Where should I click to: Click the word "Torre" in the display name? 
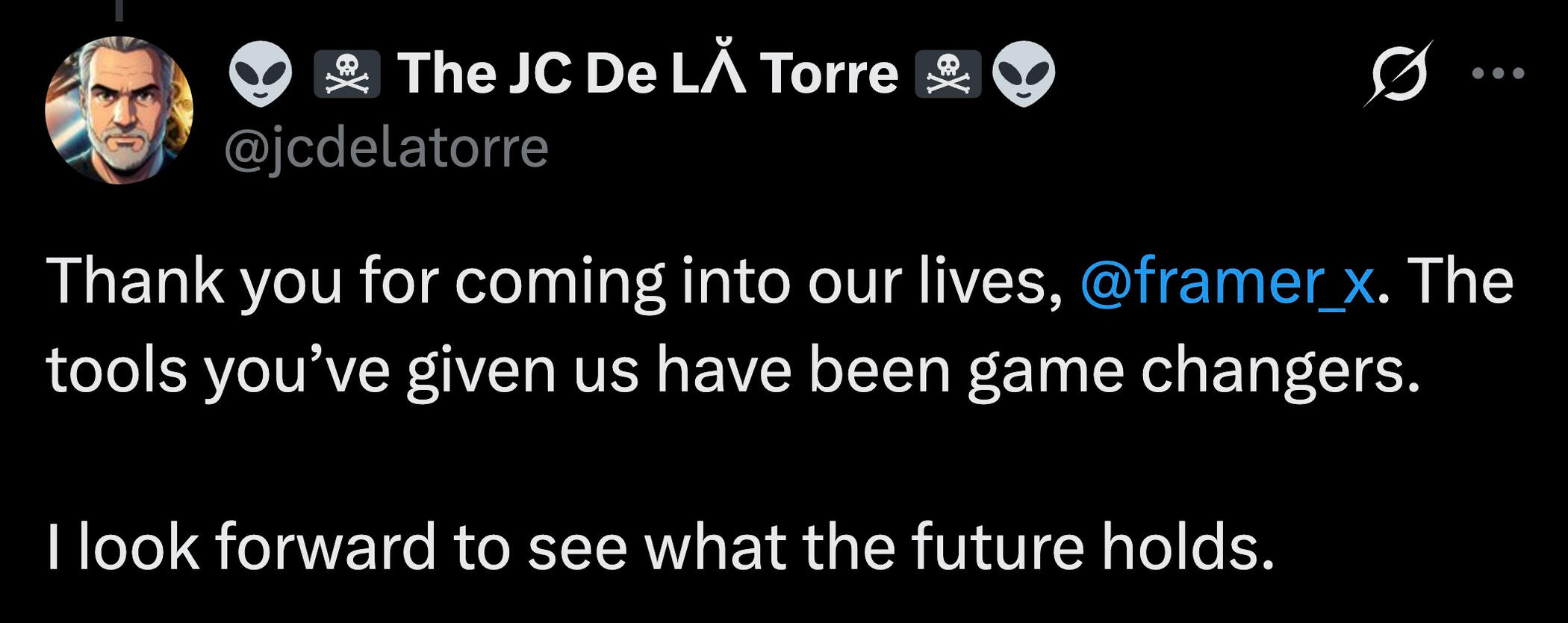click(829, 73)
